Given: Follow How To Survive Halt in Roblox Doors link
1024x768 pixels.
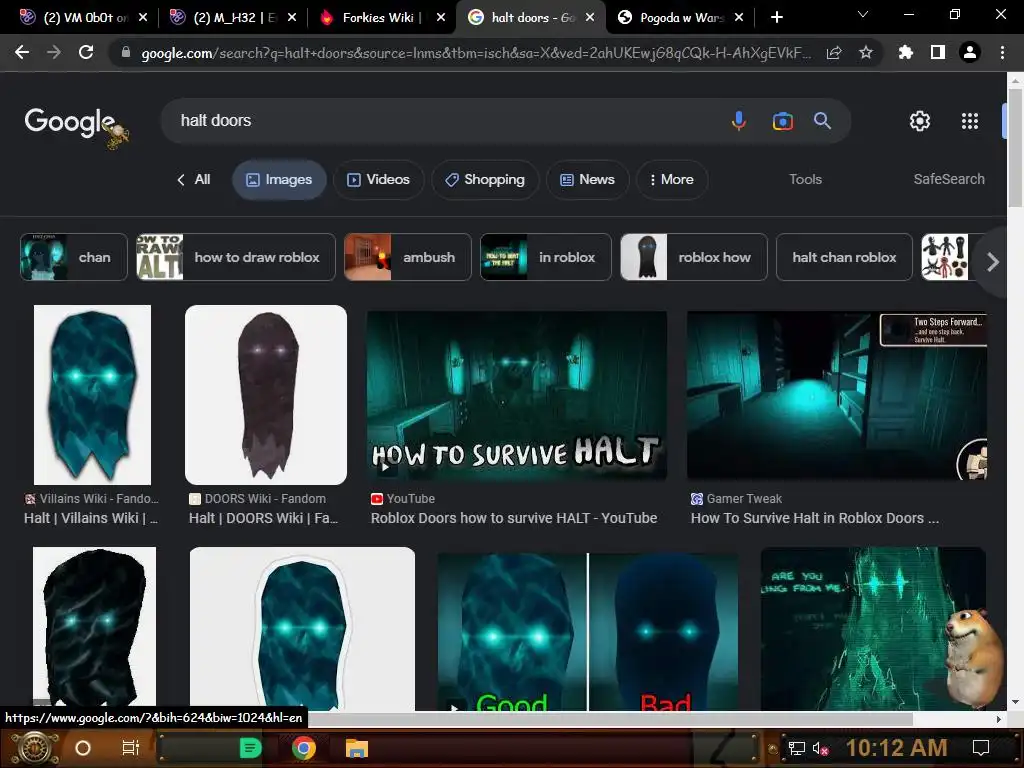Looking at the screenshot, I should point(814,519).
